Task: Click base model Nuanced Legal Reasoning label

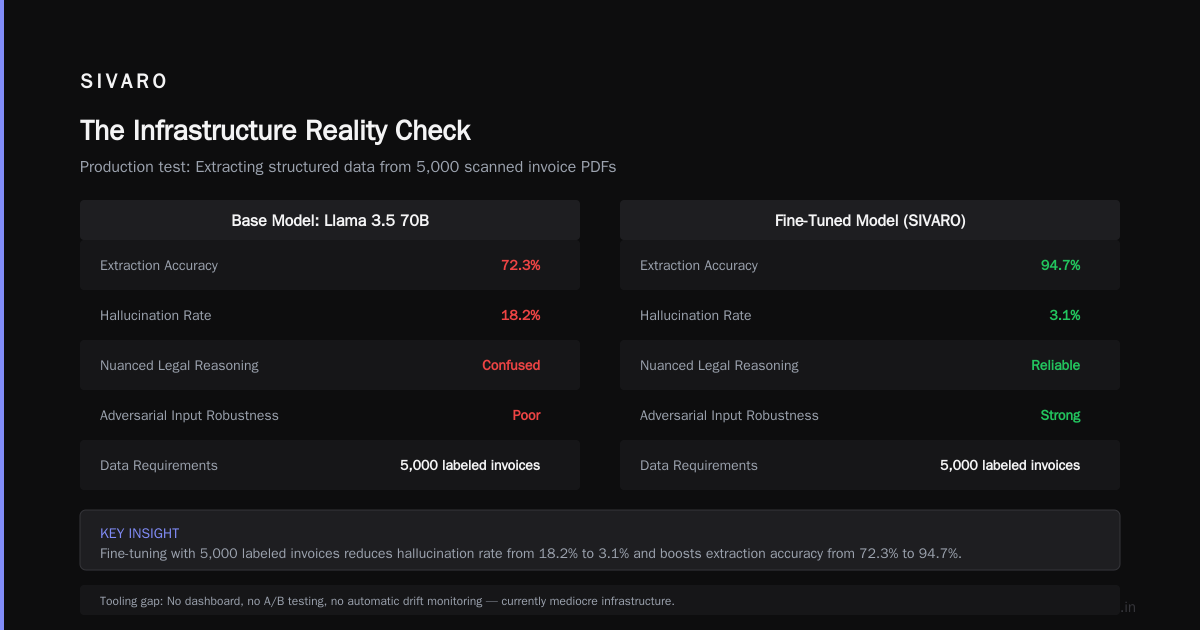Action: (179, 365)
